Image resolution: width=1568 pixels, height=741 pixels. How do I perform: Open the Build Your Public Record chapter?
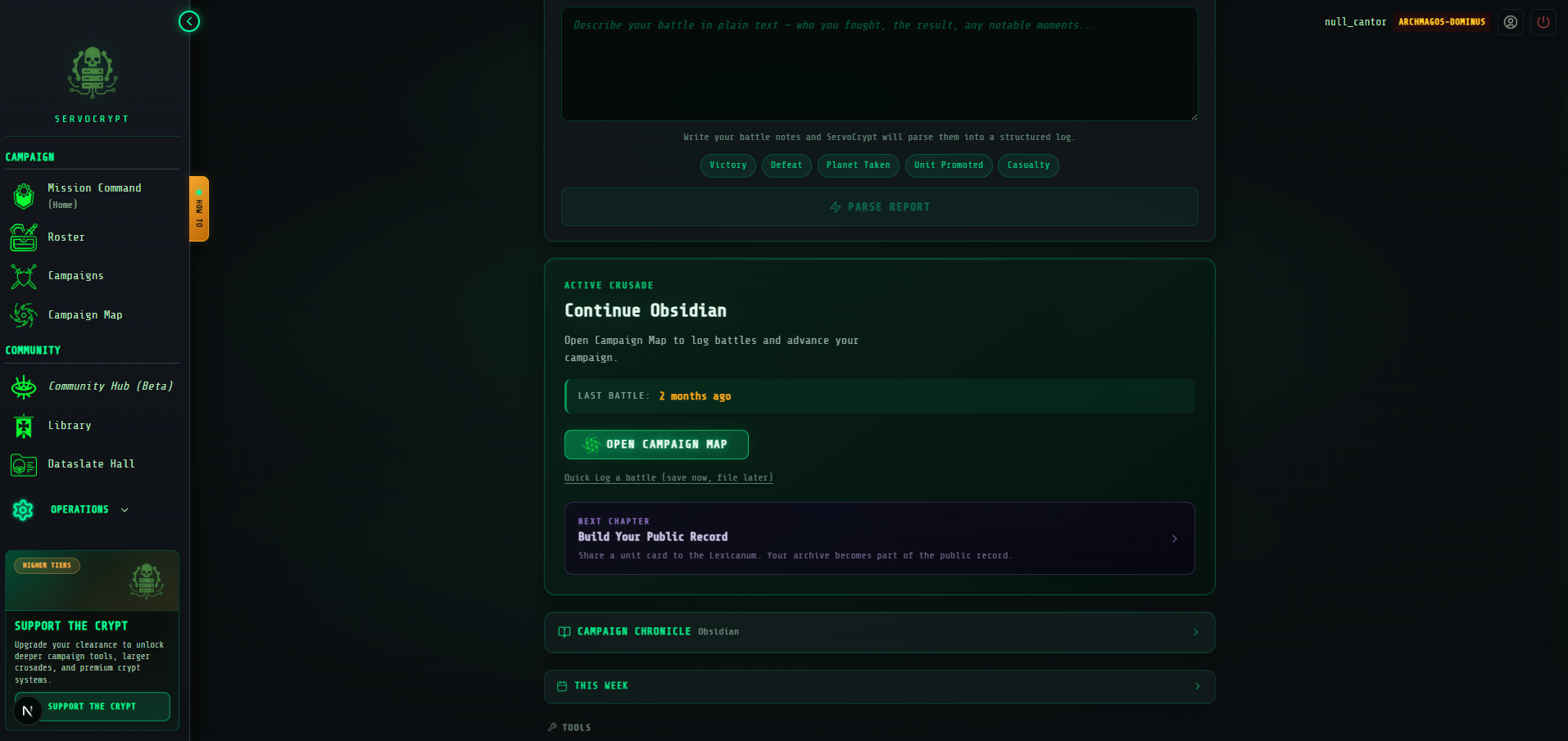click(879, 538)
